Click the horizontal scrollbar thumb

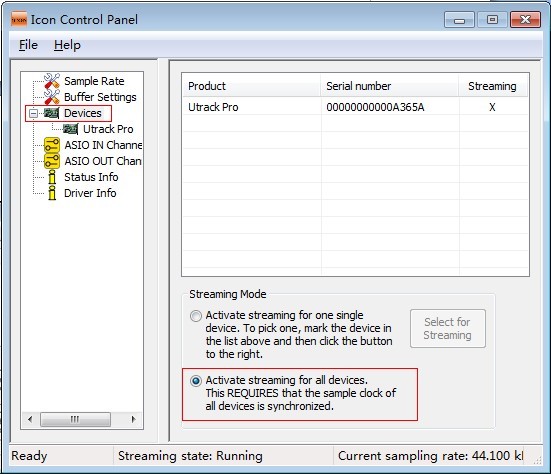point(75,419)
